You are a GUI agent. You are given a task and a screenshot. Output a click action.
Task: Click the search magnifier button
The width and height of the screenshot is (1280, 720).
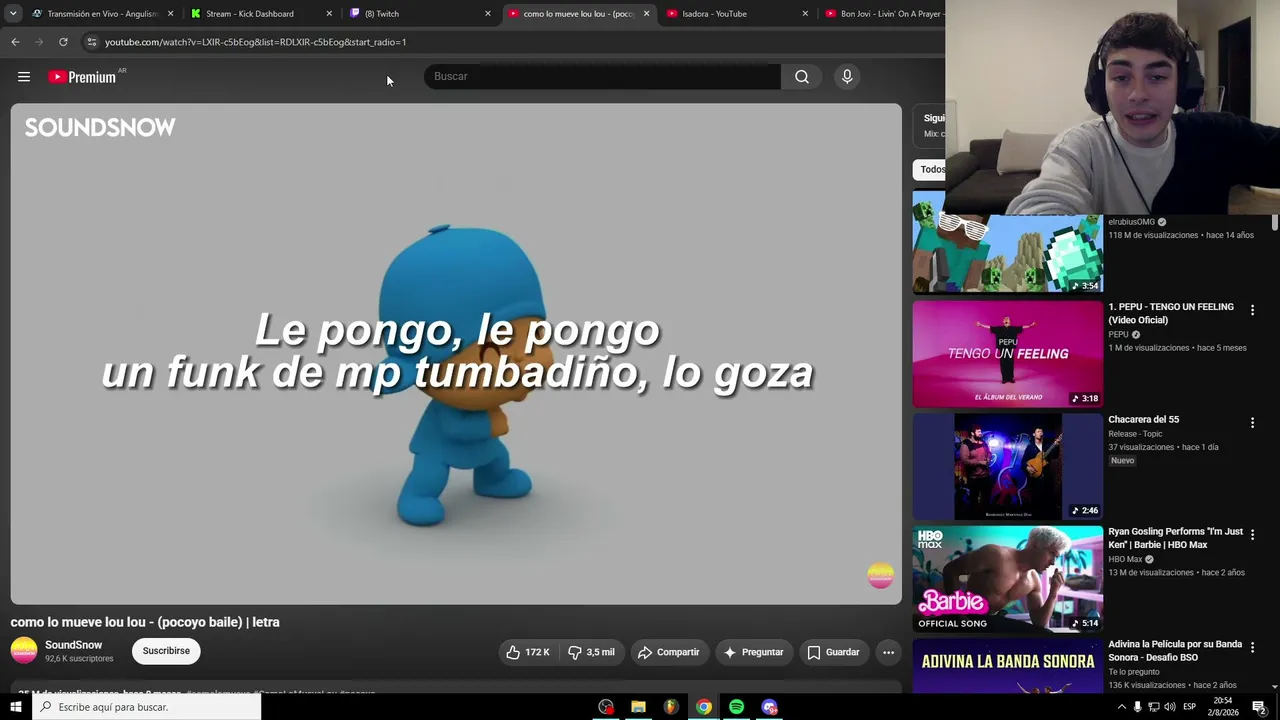pyautogui.click(x=802, y=77)
